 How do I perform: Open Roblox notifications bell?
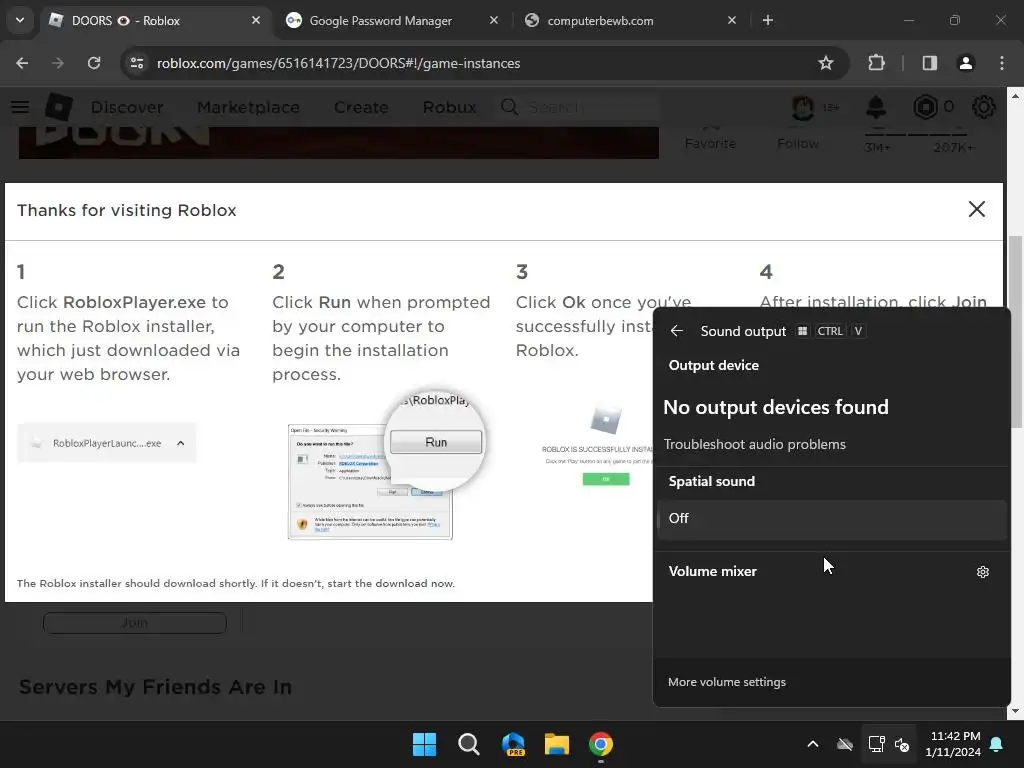876,107
